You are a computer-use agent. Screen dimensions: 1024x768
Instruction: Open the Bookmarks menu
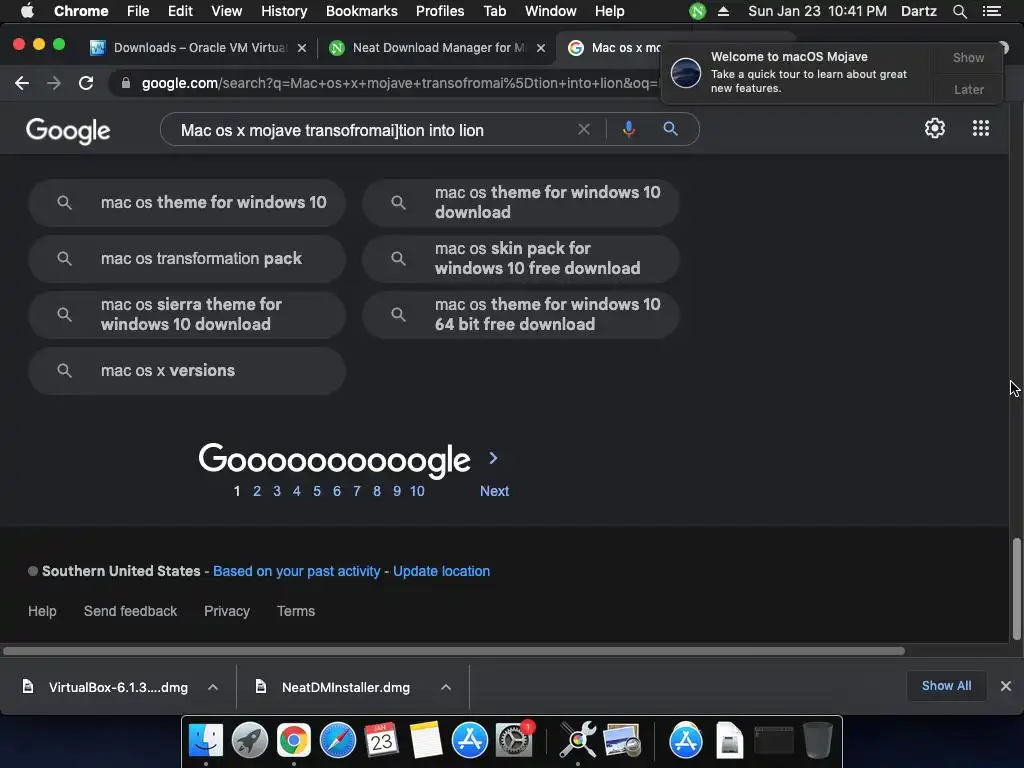pyautogui.click(x=362, y=11)
